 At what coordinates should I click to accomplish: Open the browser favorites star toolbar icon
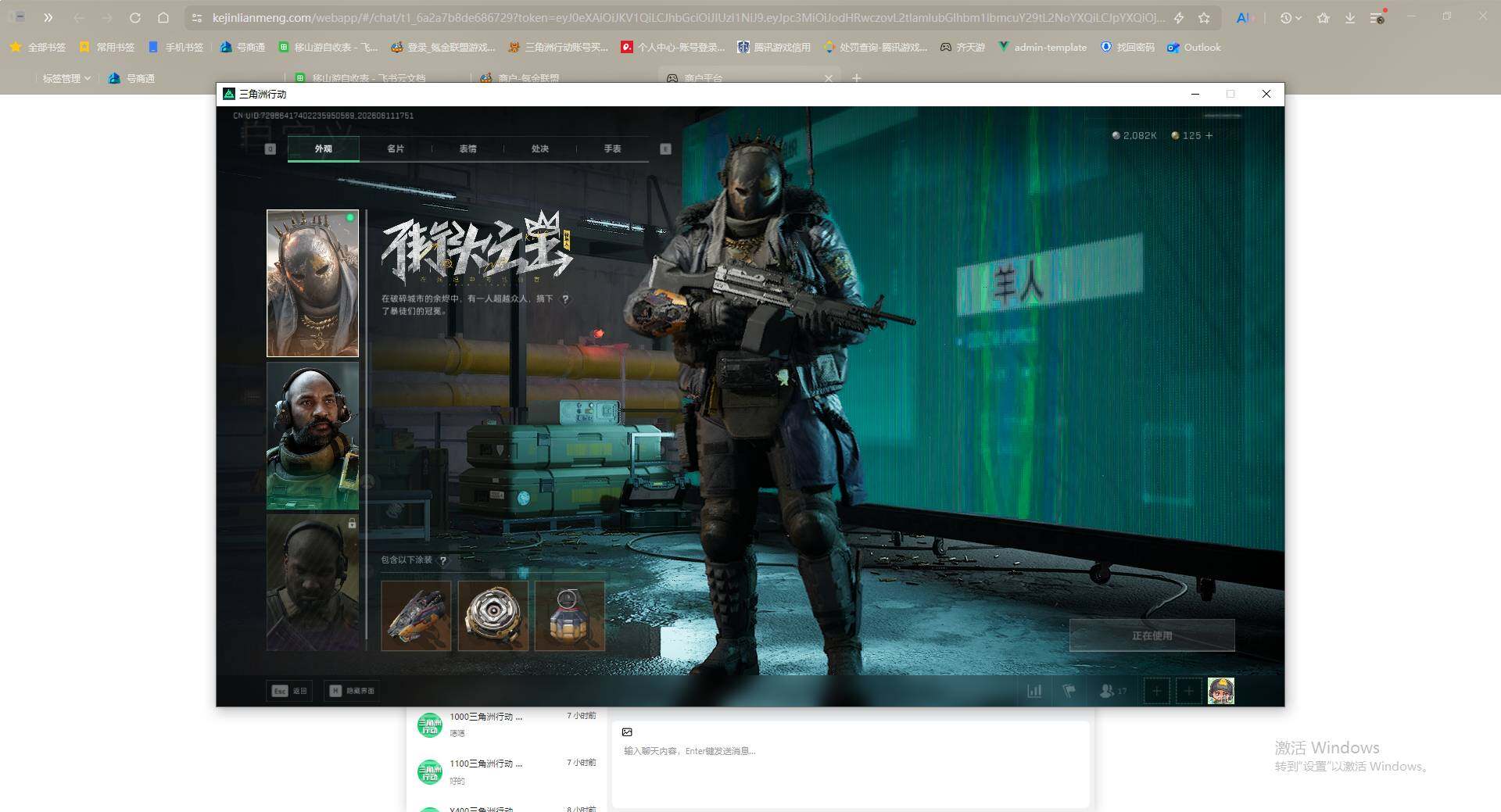(x=1323, y=17)
